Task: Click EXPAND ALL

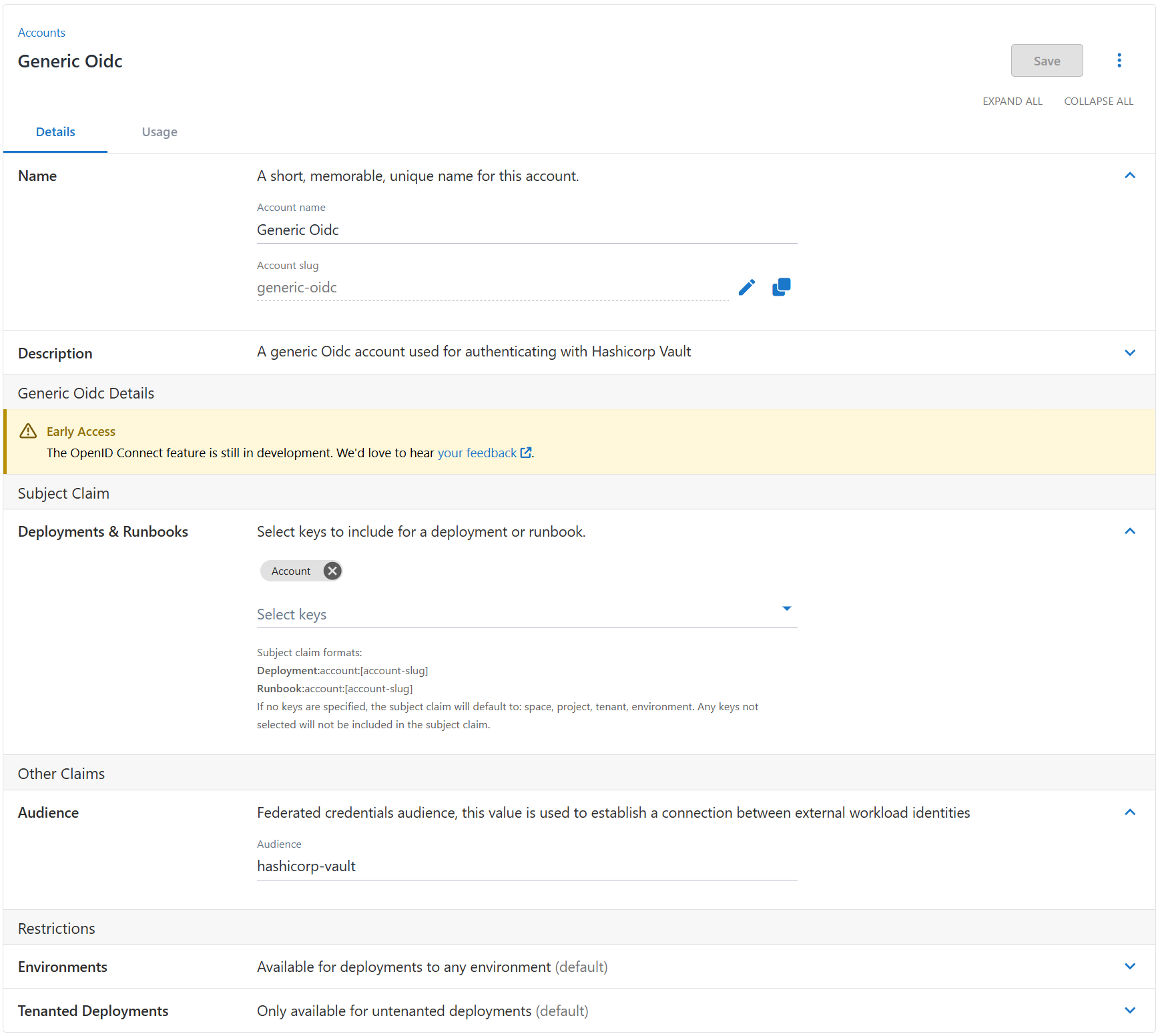Action: (x=1012, y=101)
